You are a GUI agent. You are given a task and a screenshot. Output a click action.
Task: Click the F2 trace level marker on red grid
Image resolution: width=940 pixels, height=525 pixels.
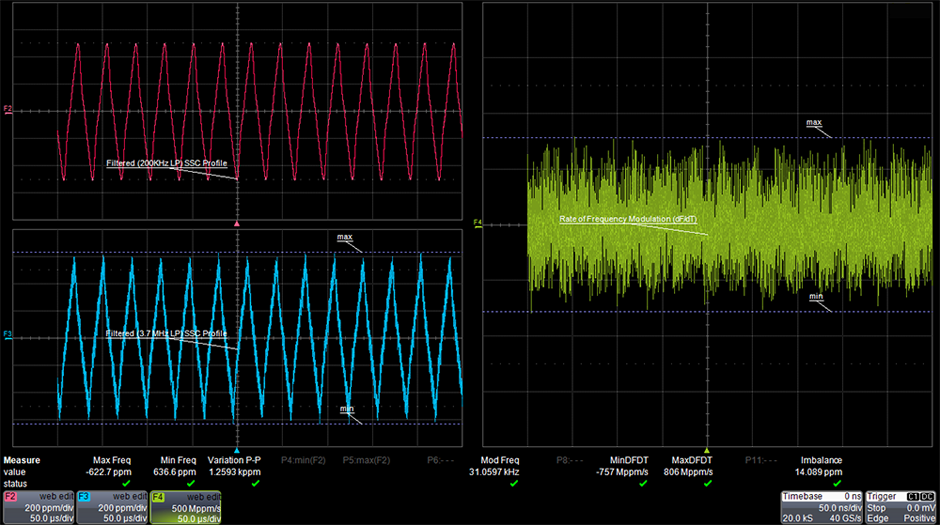tap(8, 110)
